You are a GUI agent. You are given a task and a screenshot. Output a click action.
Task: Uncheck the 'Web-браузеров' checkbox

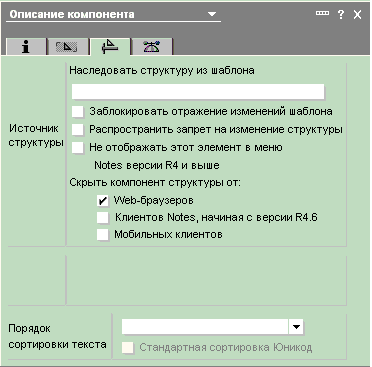(103, 201)
